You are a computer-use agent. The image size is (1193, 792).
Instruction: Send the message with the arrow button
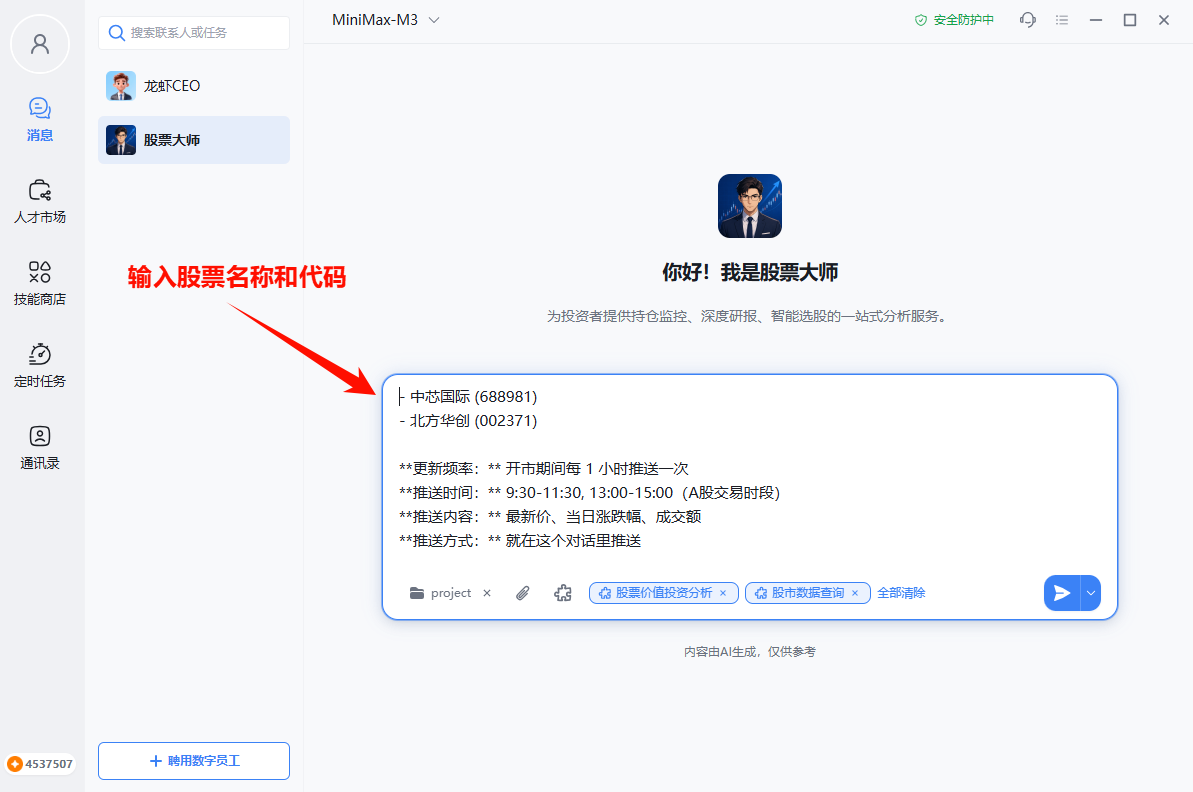[1062, 593]
